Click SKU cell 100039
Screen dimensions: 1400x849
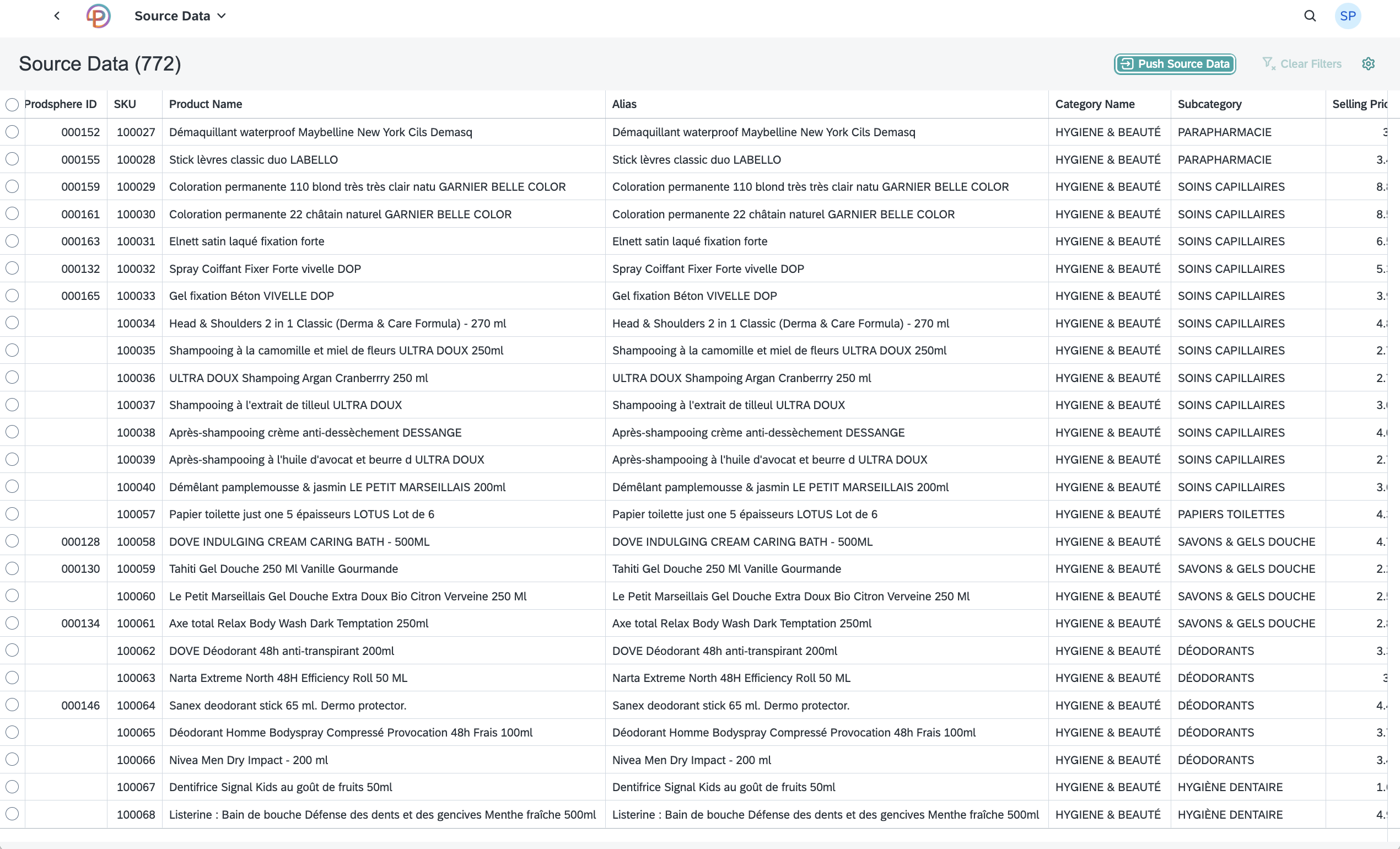pos(136,460)
